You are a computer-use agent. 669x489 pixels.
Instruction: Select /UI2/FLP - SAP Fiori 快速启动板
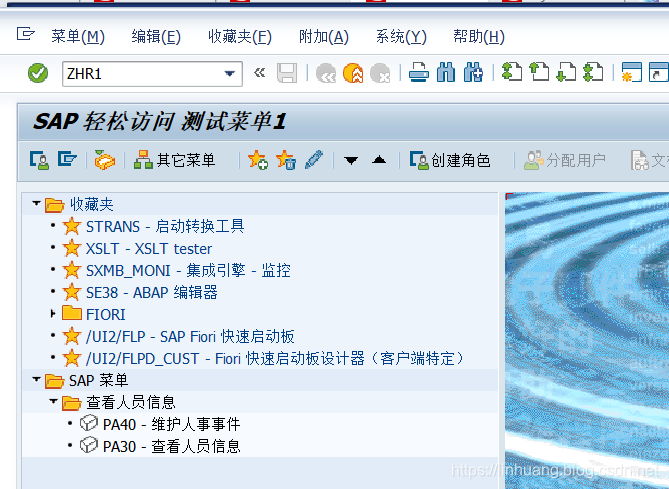(x=190, y=337)
